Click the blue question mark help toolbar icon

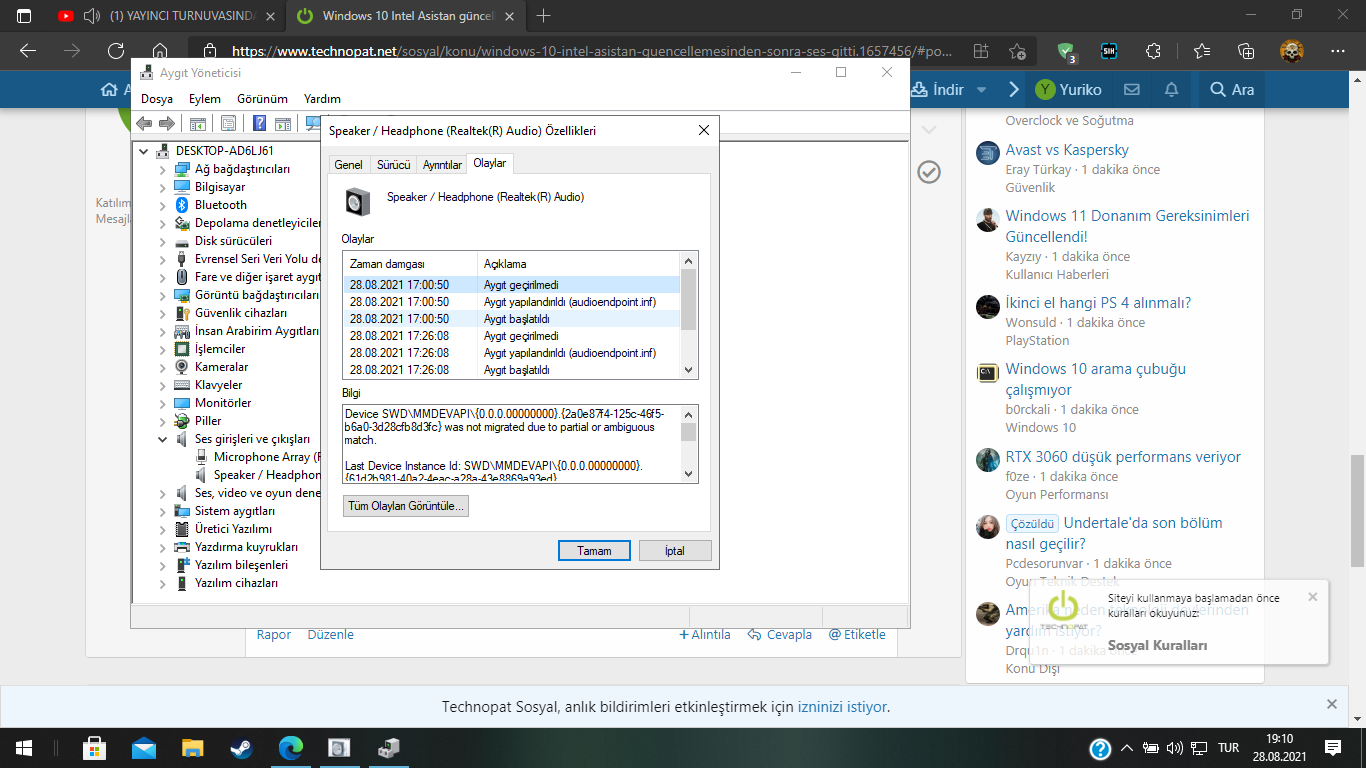[x=259, y=123]
